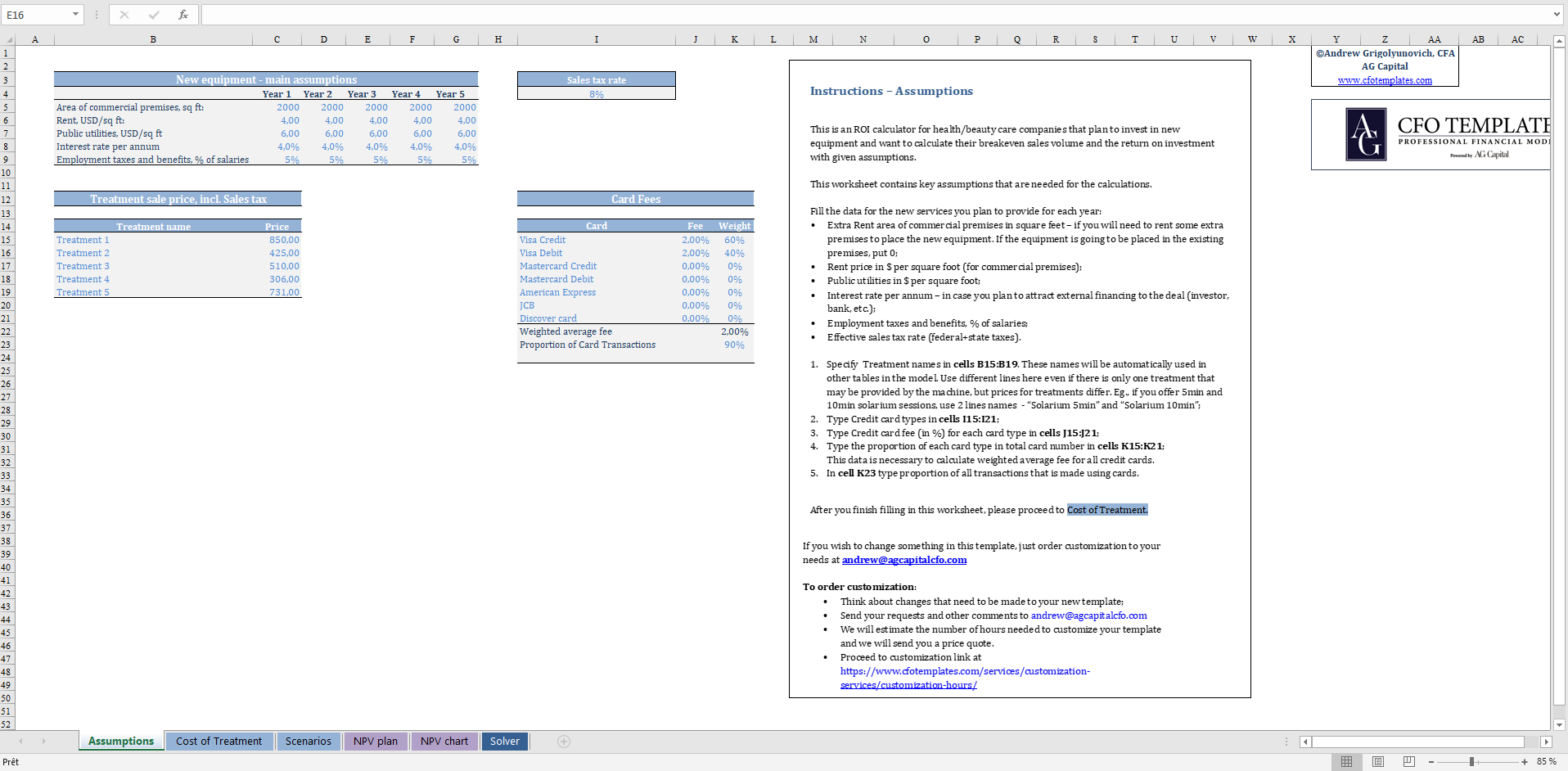Click the highlighted Cost of Treatment link
Viewport: 1568px width, 771px height.
pyautogui.click(x=1107, y=510)
